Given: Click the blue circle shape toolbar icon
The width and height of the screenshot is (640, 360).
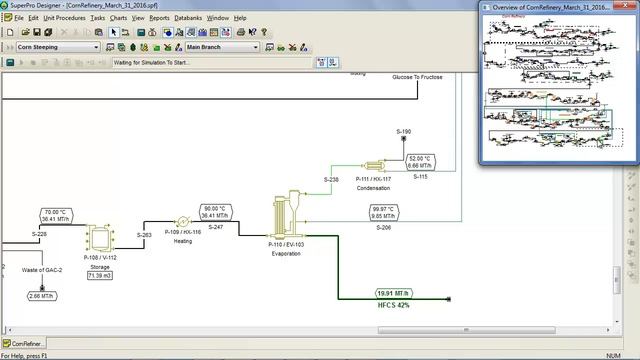Looking at the screenshot, I should tap(168, 32).
